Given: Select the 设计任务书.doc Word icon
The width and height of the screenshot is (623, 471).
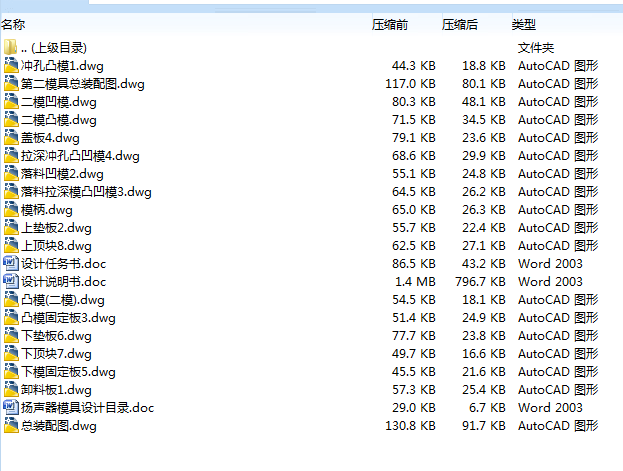Looking at the screenshot, I should [x=11, y=264].
